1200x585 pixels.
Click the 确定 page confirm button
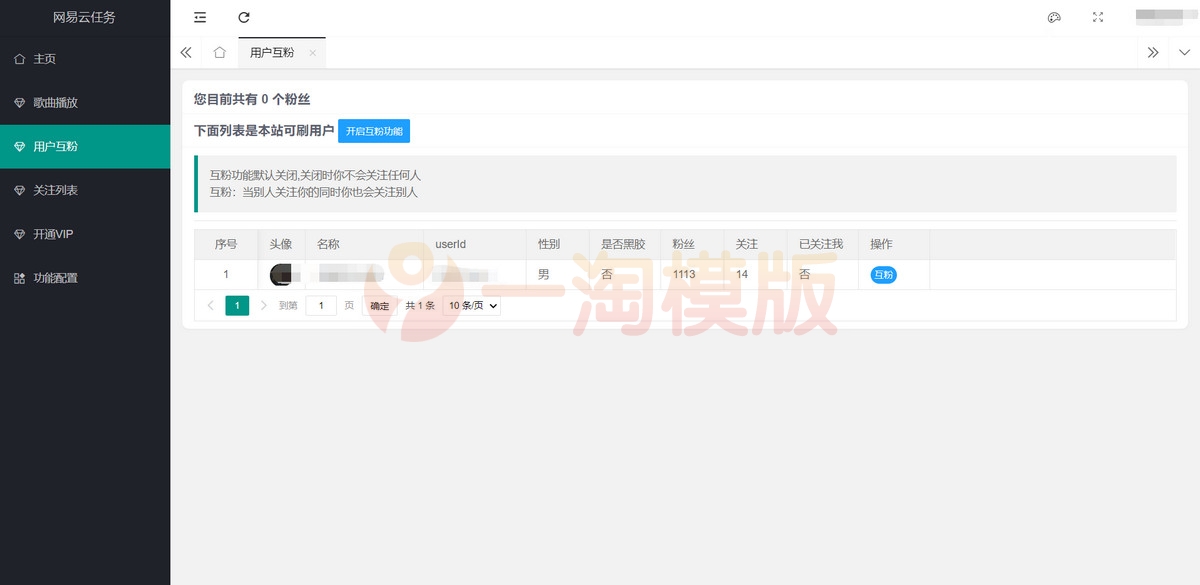pyautogui.click(x=378, y=305)
